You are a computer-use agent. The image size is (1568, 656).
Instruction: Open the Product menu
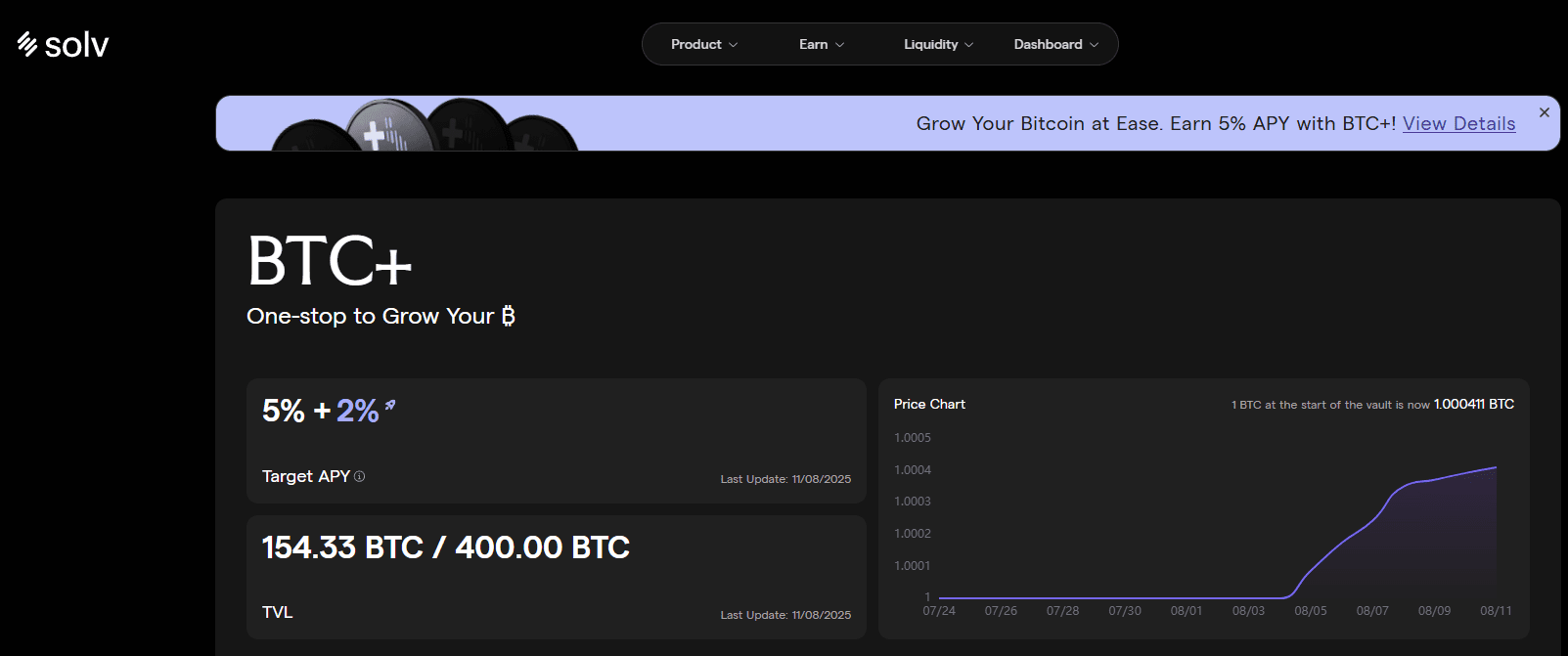tap(704, 44)
